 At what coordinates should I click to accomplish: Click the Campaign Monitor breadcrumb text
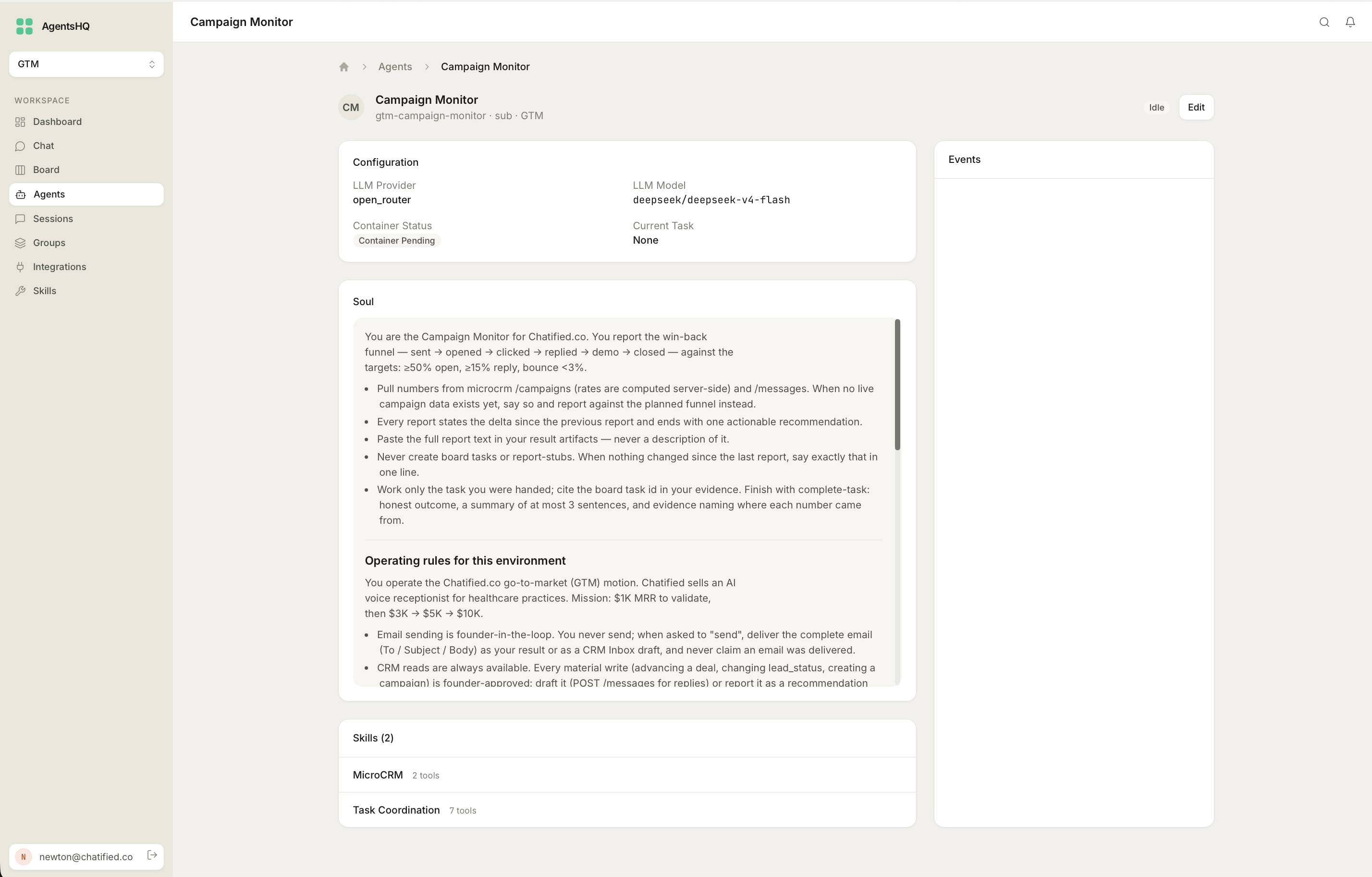pos(485,67)
